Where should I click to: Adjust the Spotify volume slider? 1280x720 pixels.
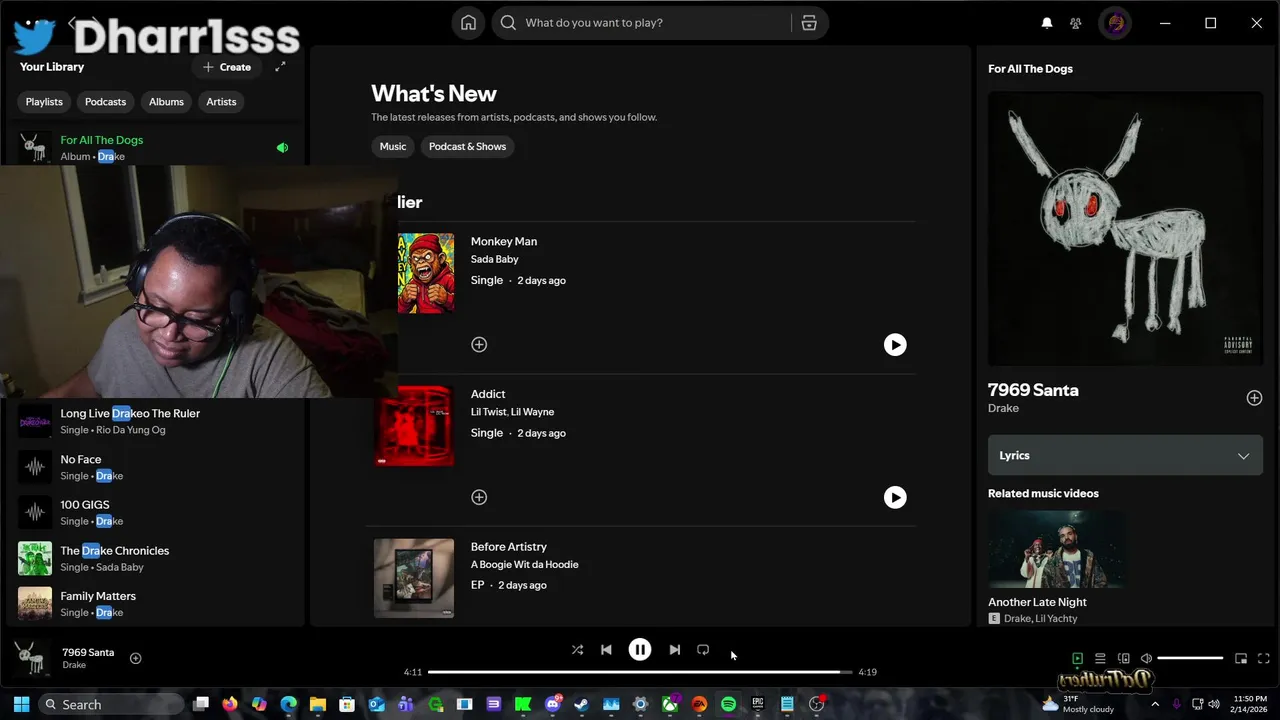point(1190,658)
